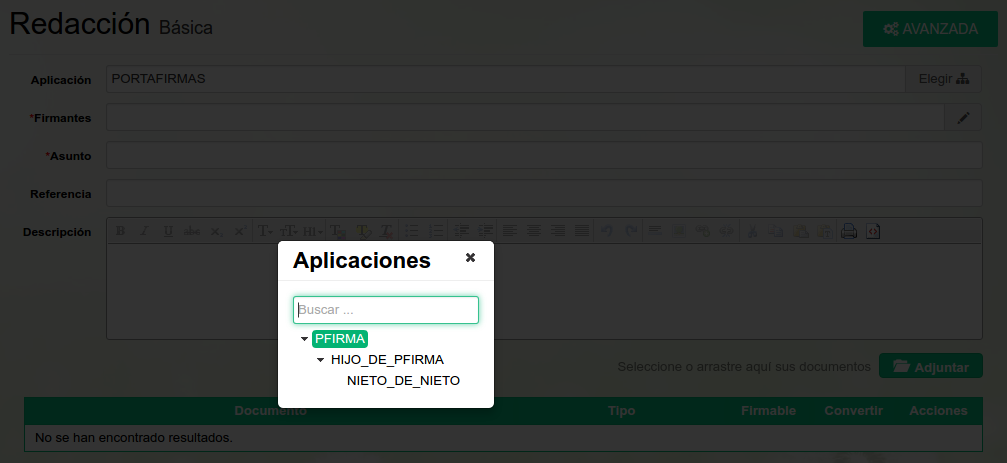Switch to AVANZADA editing mode

pos(930,29)
